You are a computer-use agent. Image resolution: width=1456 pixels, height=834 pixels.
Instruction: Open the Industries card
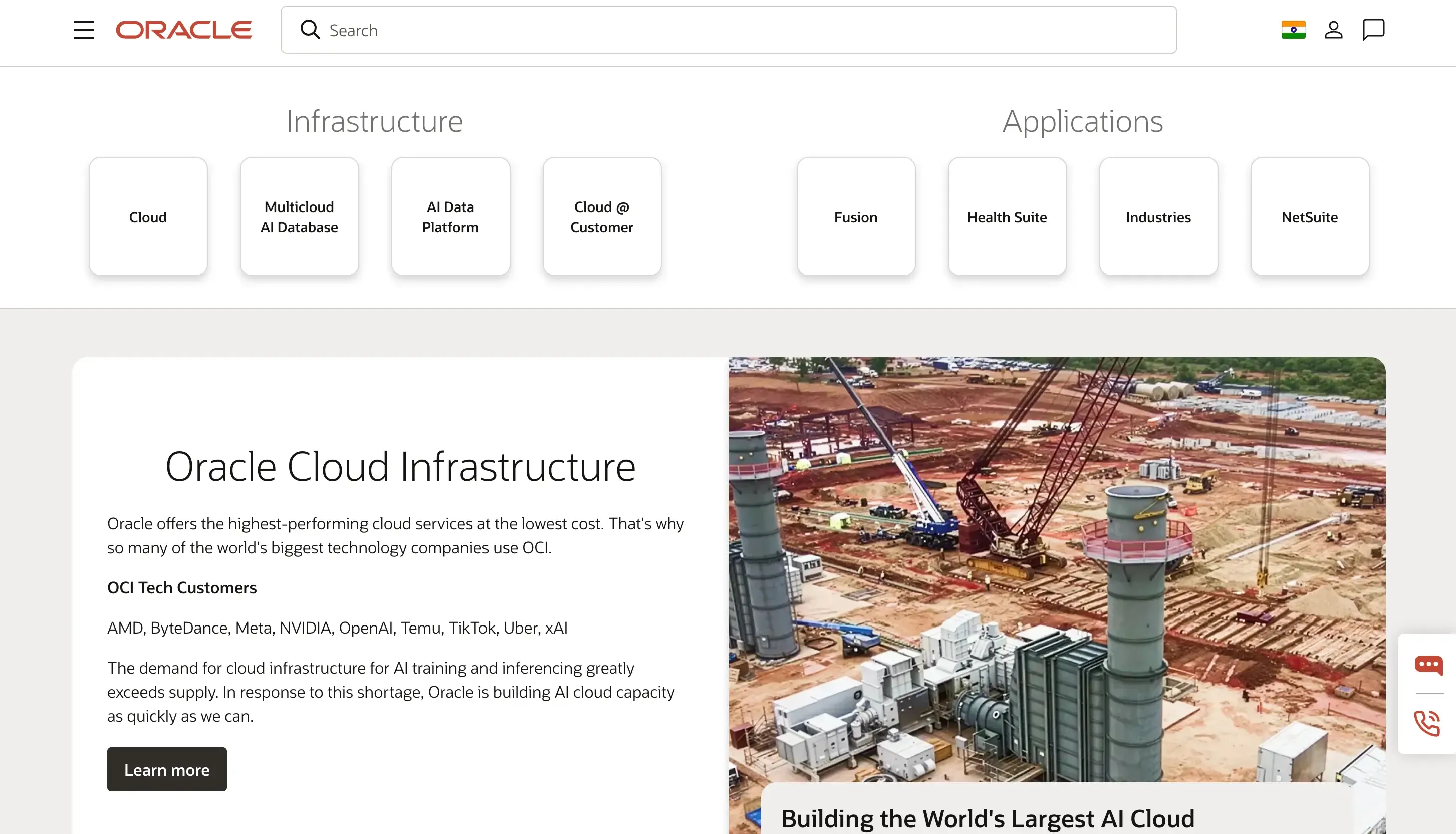(1158, 217)
